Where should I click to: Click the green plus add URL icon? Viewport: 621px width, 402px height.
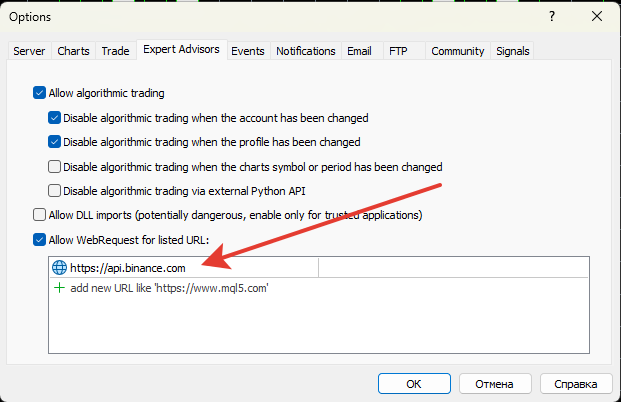59,288
